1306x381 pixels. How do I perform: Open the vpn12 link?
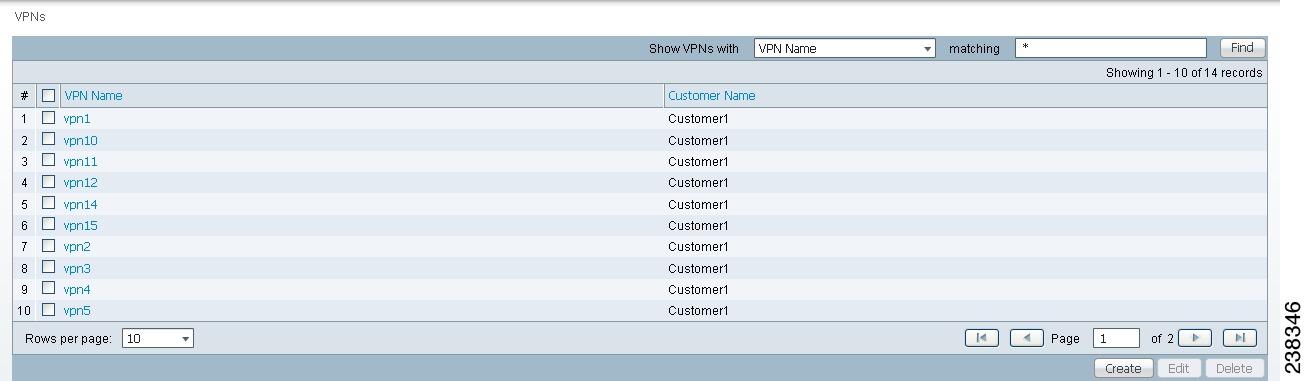point(81,183)
